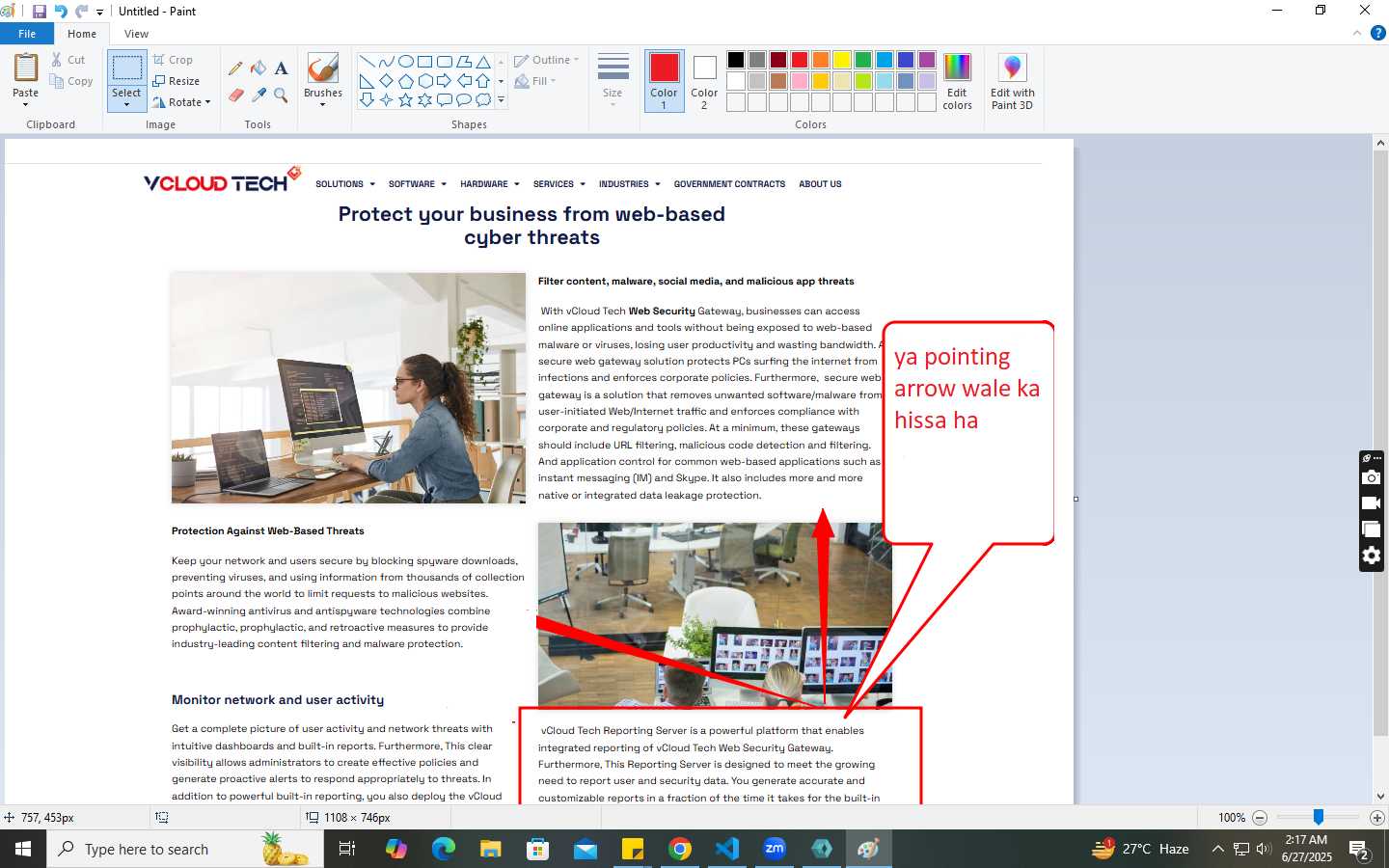Screen dimensions: 1389x868
Task: Collapse the ribbon with chevron
Action: click(x=1357, y=33)
